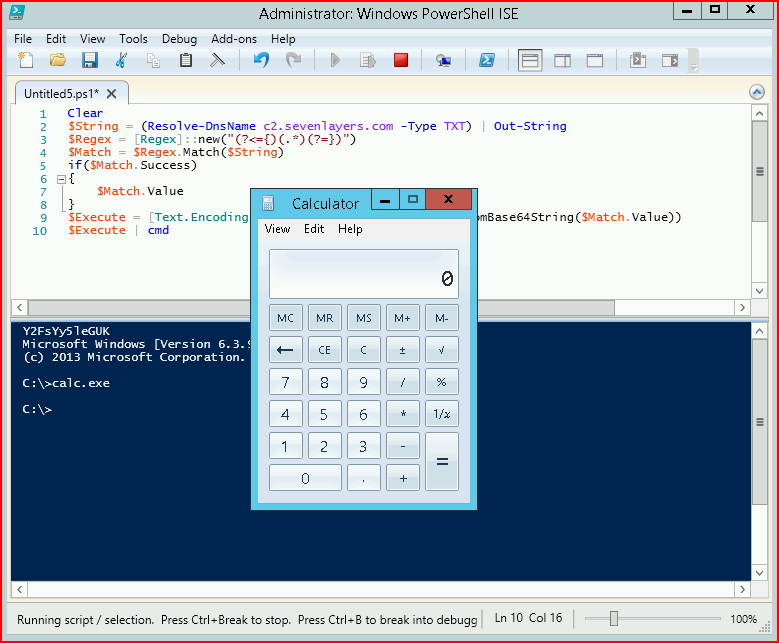
Task: Click the equals button in Calculator
Action: click(x=442, y=462)
